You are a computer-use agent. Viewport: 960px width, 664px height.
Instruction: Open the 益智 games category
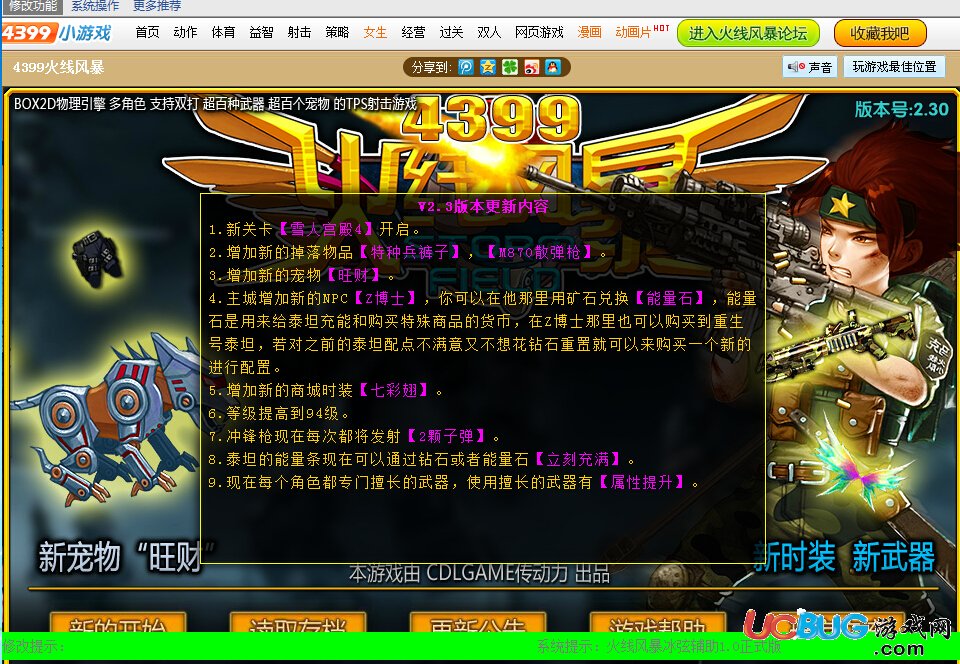pos(261,32)
